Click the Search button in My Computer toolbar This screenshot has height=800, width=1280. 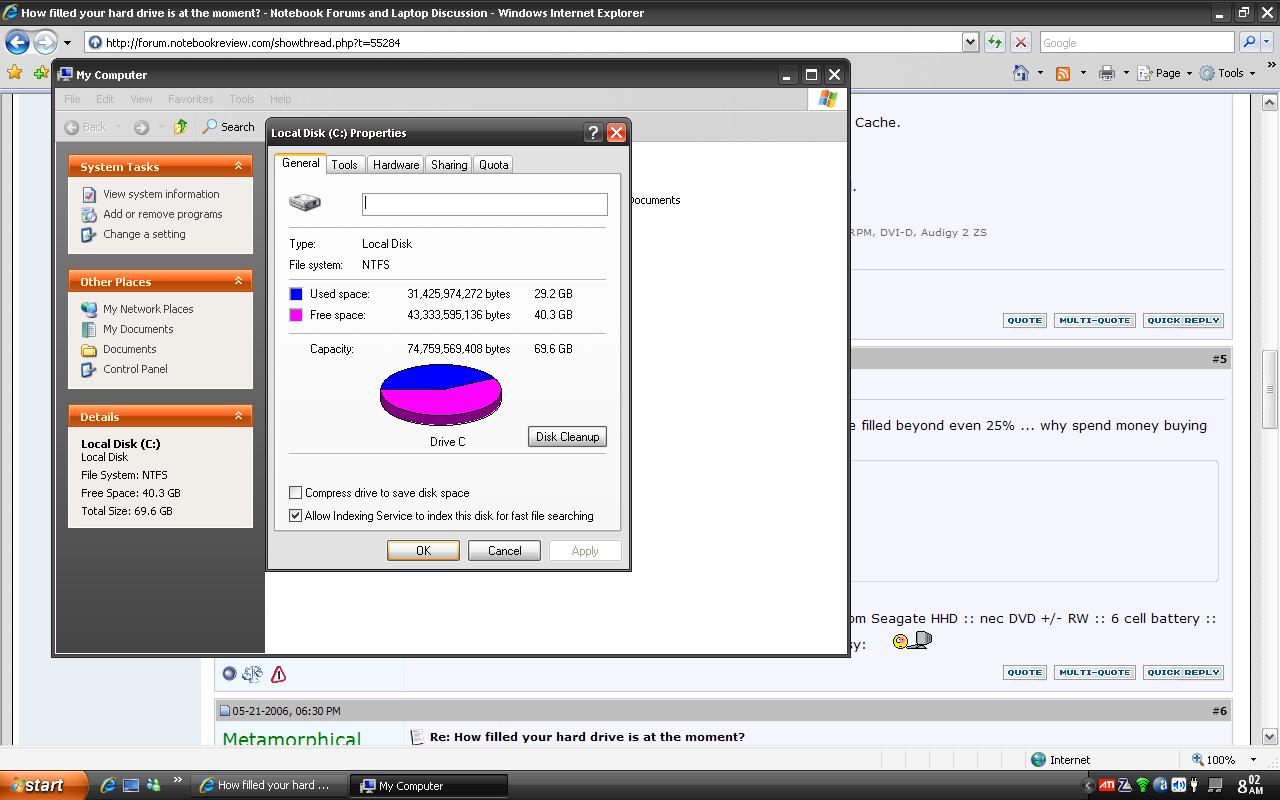pos(228,127)
